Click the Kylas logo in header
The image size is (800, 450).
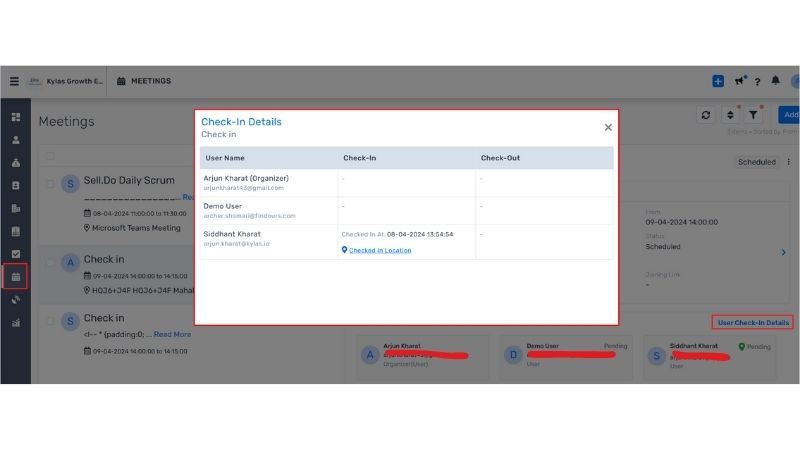(x=35, y=81)
